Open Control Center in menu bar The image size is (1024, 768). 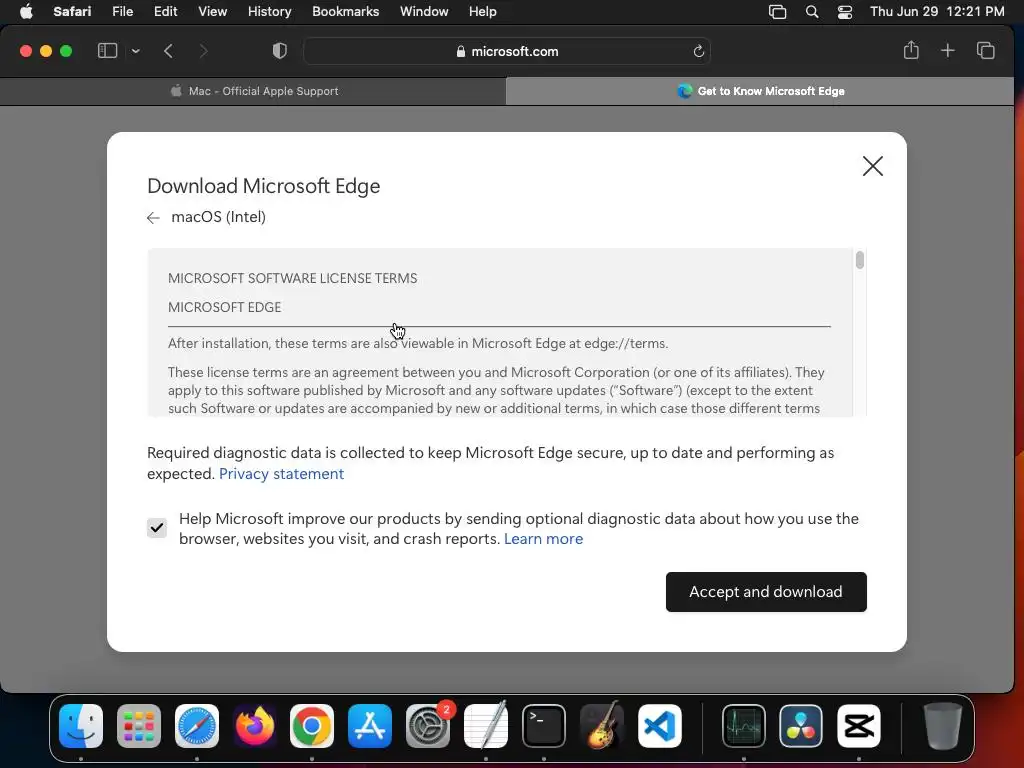844,12
